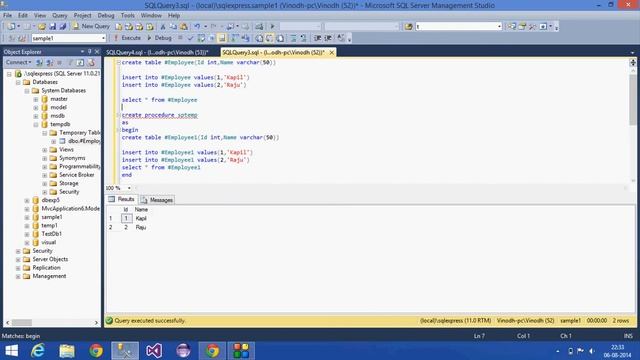Click the Raju cell in results grid

(x=141, y=227)
